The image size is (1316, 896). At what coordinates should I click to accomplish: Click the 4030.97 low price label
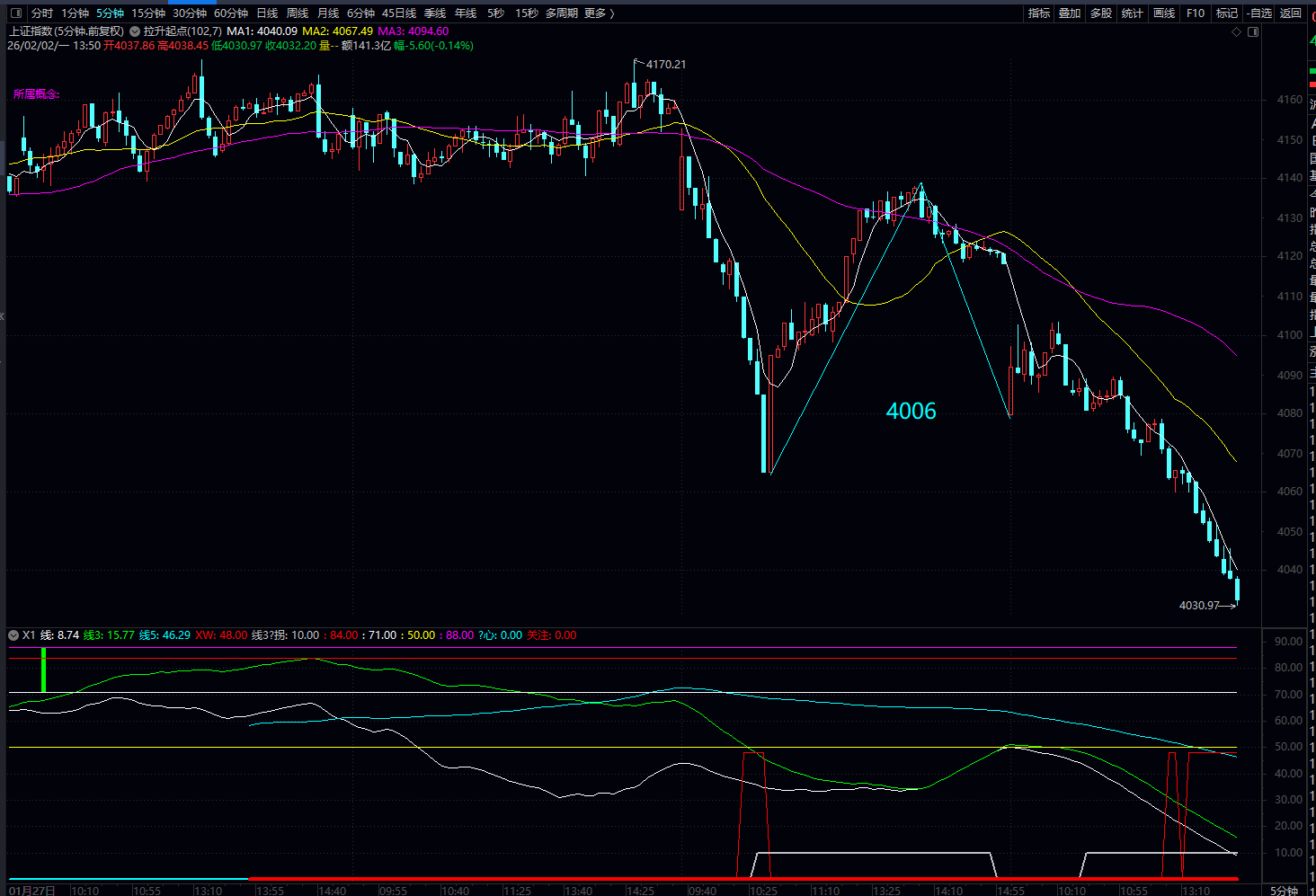point(1200,606)
